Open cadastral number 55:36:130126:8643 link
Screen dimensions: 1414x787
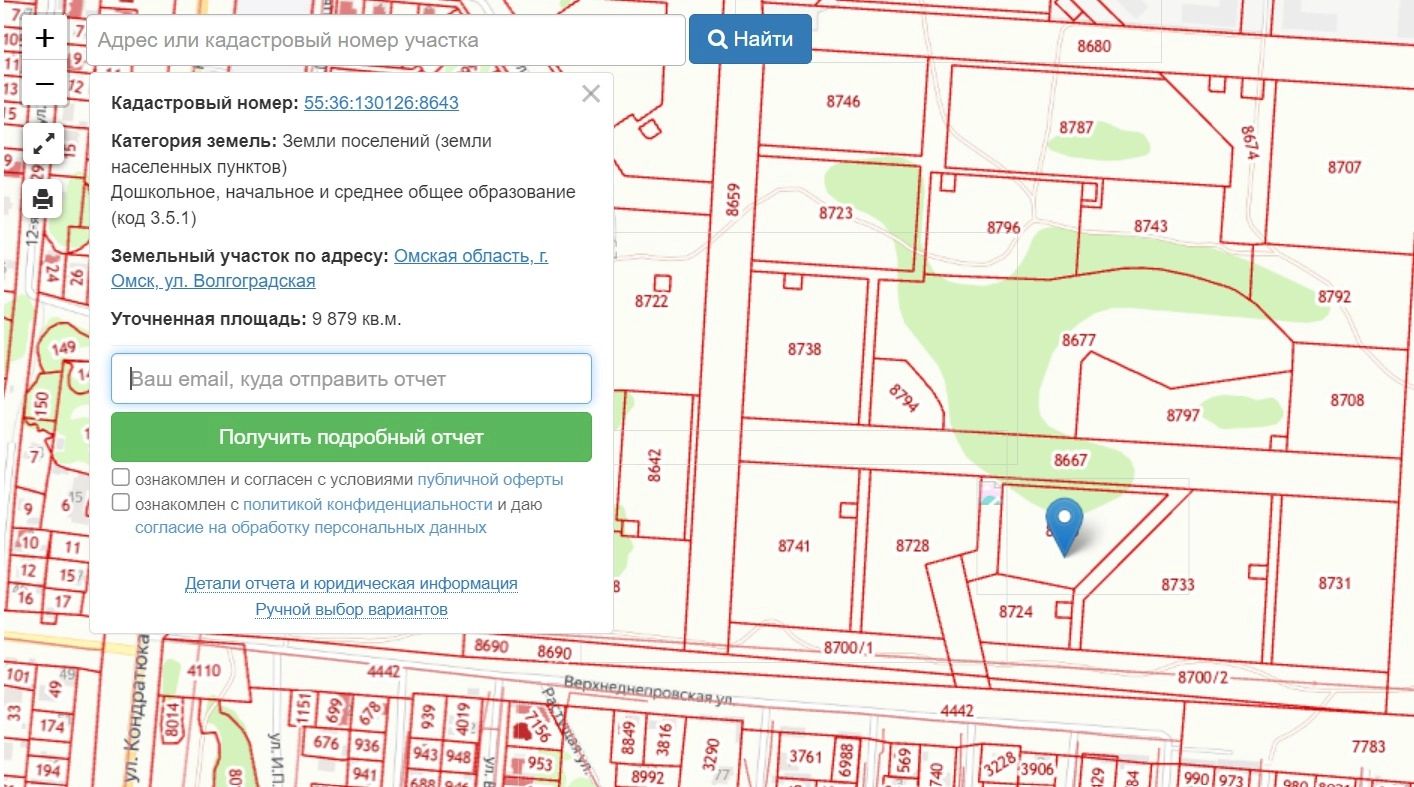381,103
